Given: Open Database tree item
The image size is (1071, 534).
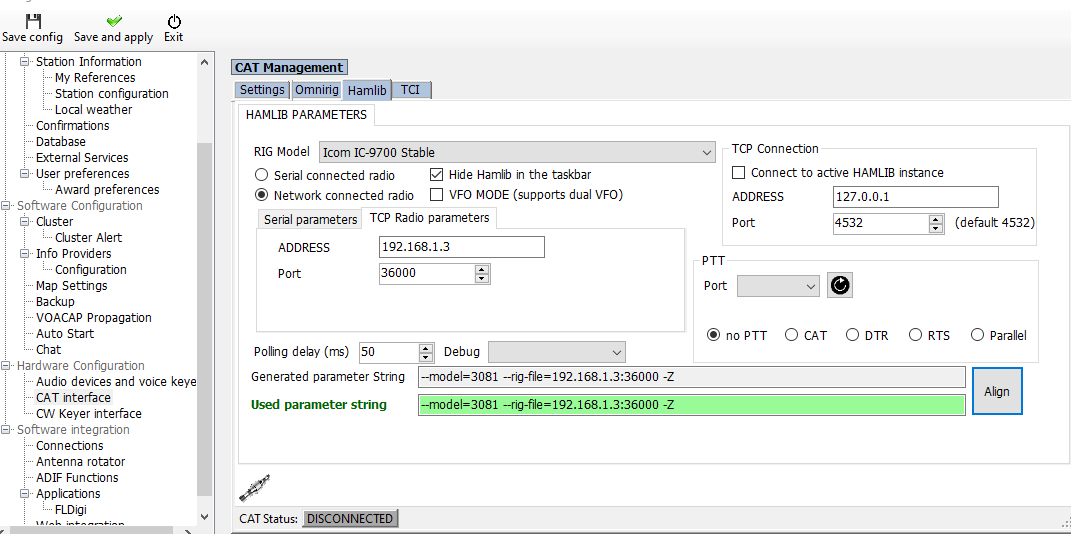Looking at the screenshot, I should pos(61,141).
